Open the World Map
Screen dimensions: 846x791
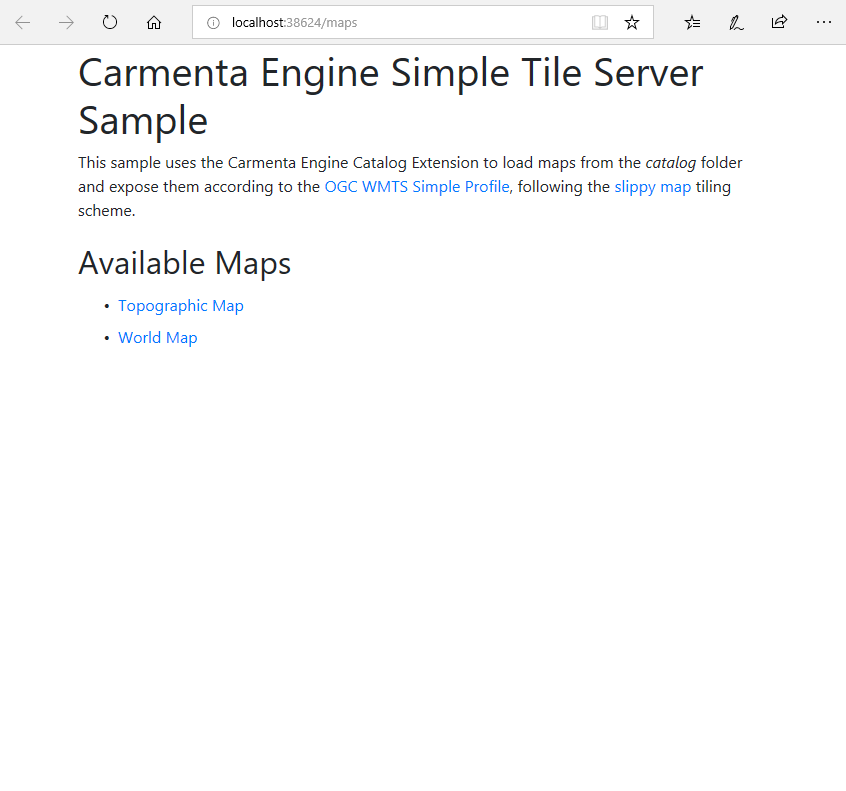pyautogui.click(x=158, y=338)
